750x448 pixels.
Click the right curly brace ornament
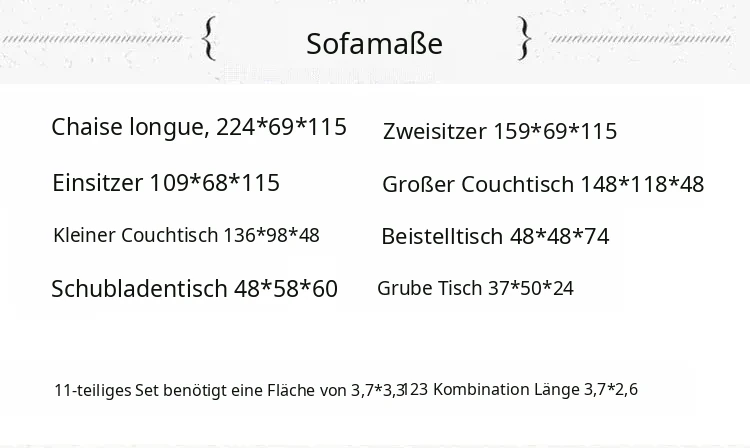(x=525, y=38)
